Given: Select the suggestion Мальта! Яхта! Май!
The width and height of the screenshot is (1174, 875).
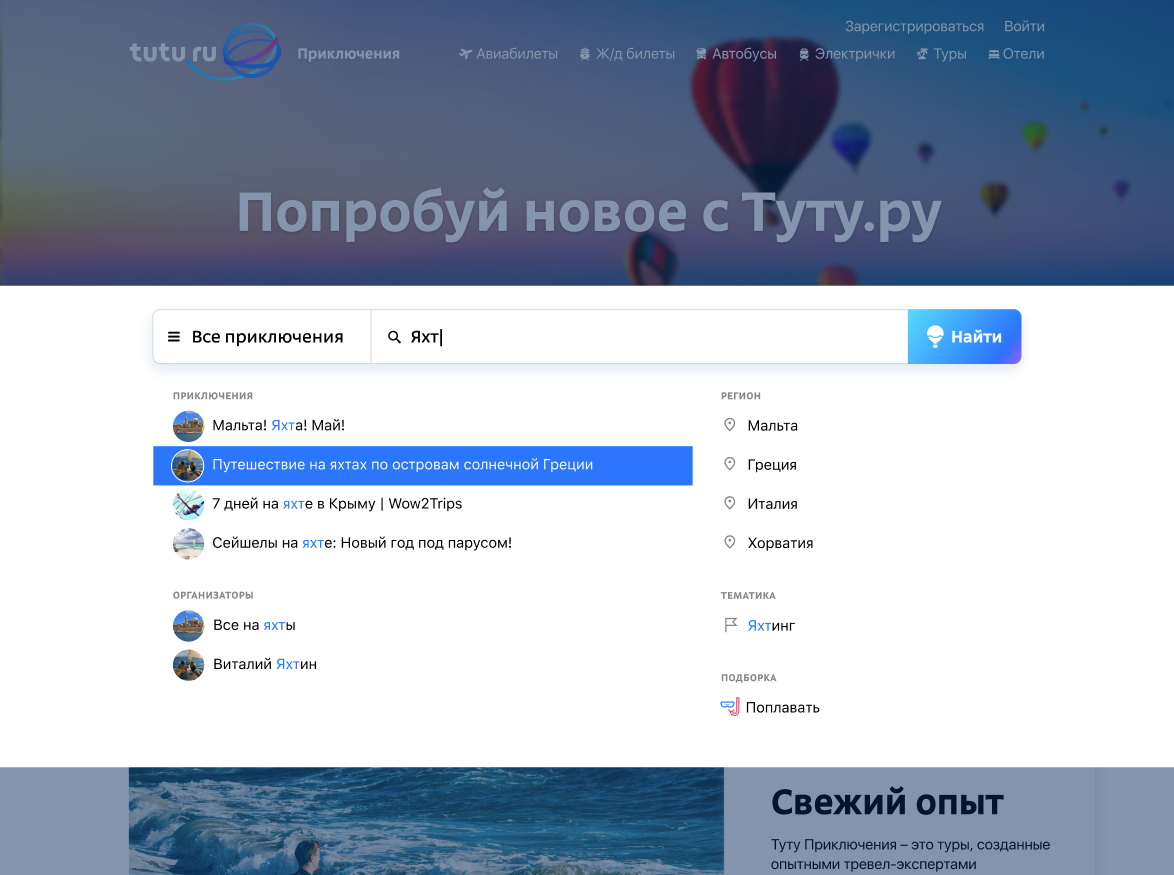Looking at the screenshot, I should (x=277, y=425).
